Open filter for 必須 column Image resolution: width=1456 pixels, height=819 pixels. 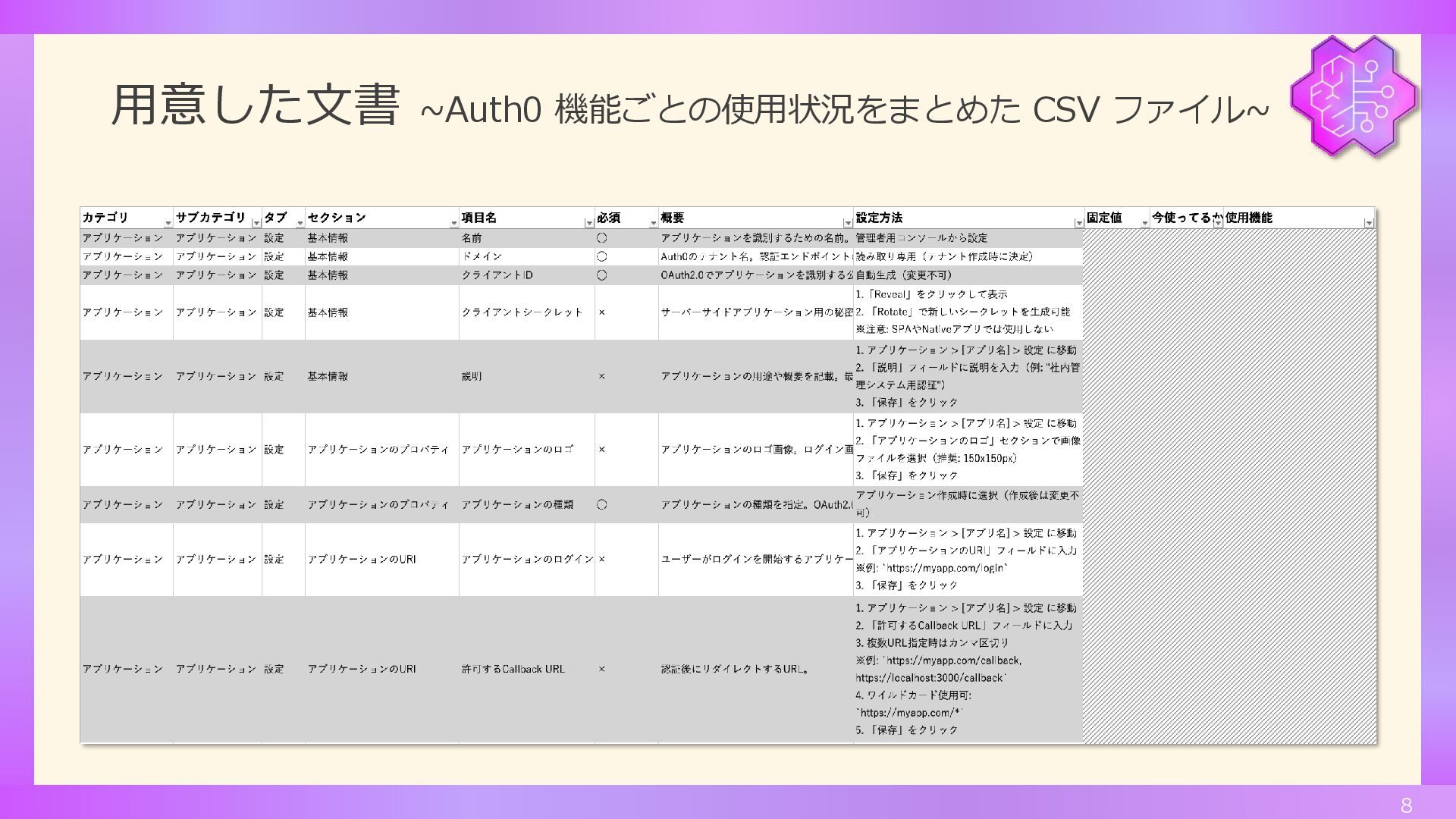pyautogui.click(x=653, y=223)
